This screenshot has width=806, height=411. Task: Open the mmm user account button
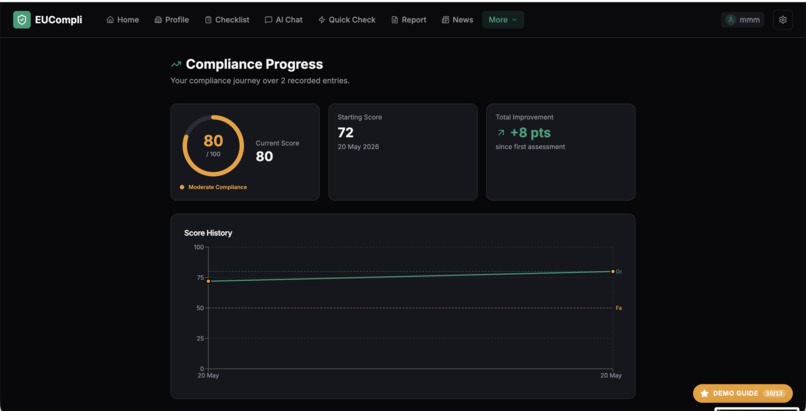coord(742,20)
